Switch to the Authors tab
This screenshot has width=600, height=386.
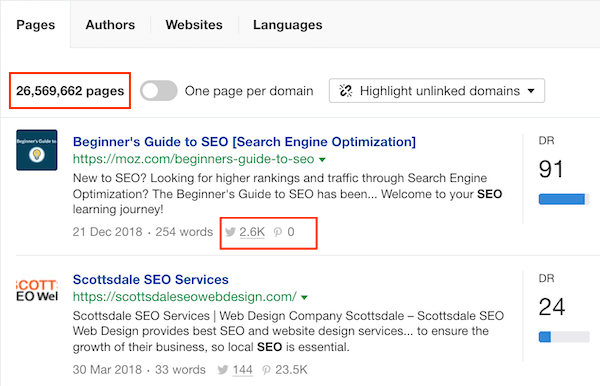tap(110, 25)
